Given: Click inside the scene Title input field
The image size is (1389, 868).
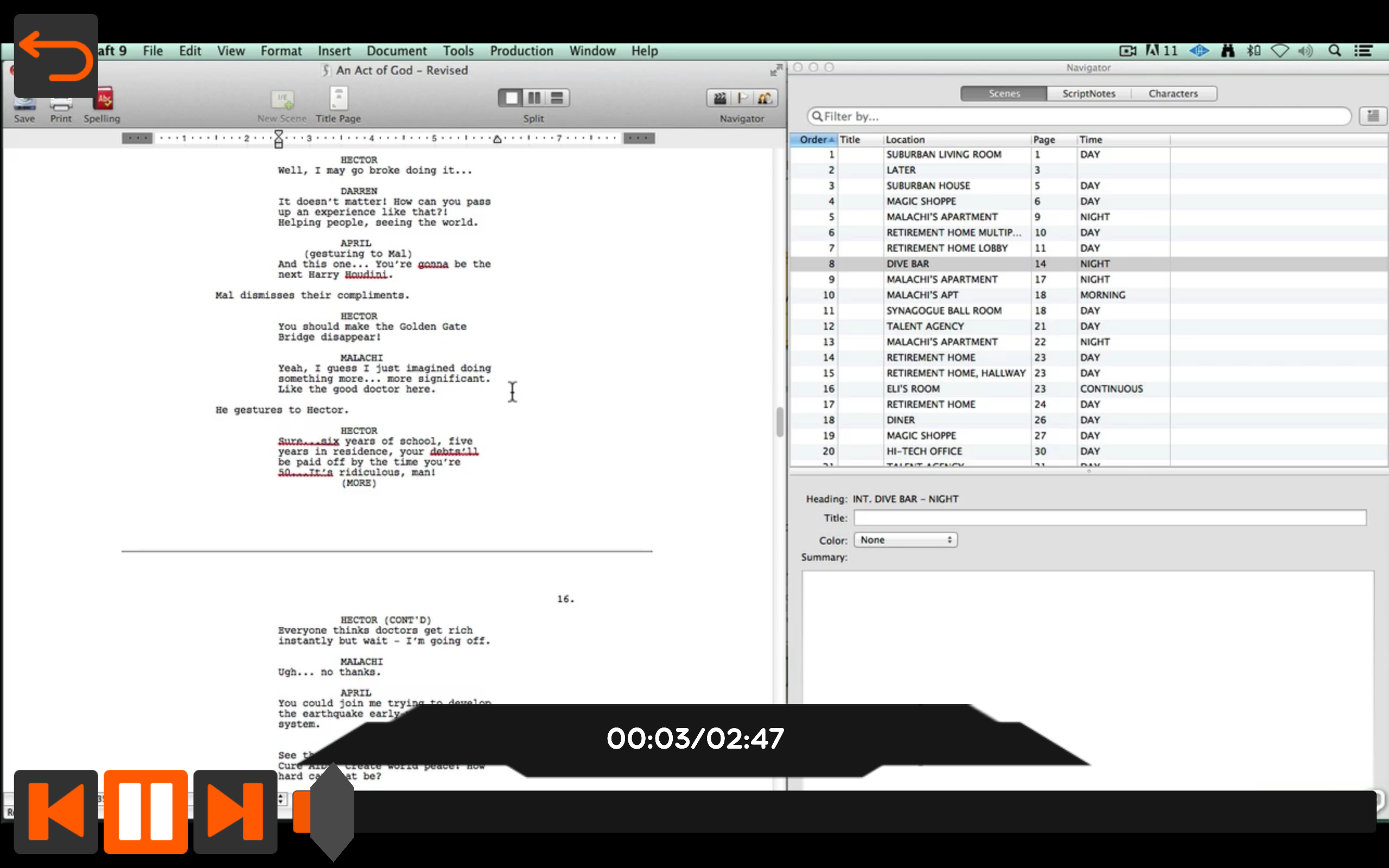Looking at the screenshot, I should tap(1108, 517).
